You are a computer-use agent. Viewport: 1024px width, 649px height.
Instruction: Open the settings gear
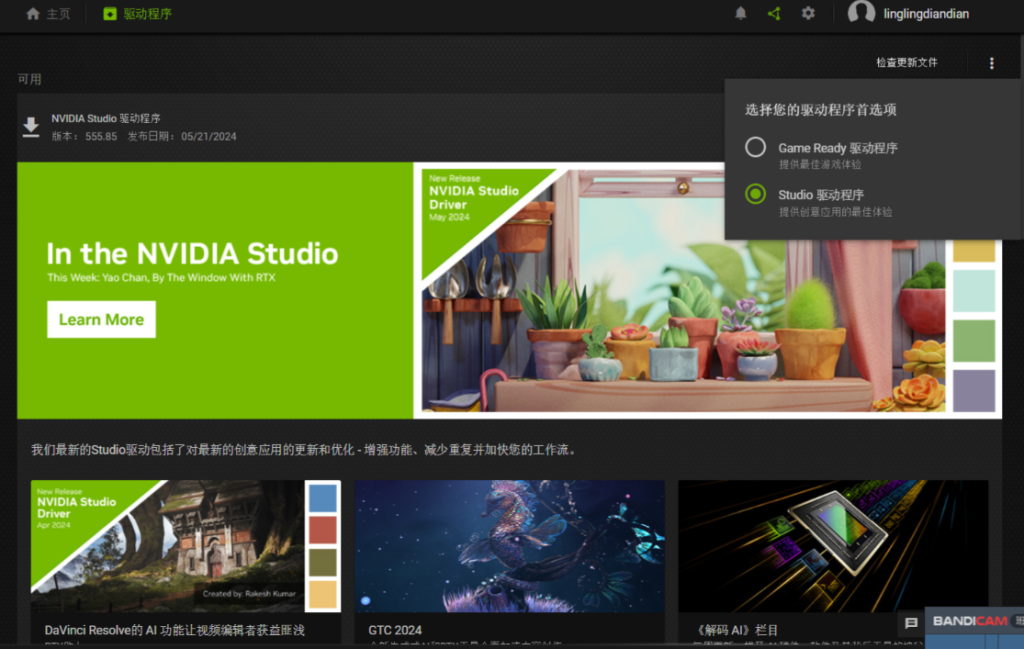tap(808, 14)
